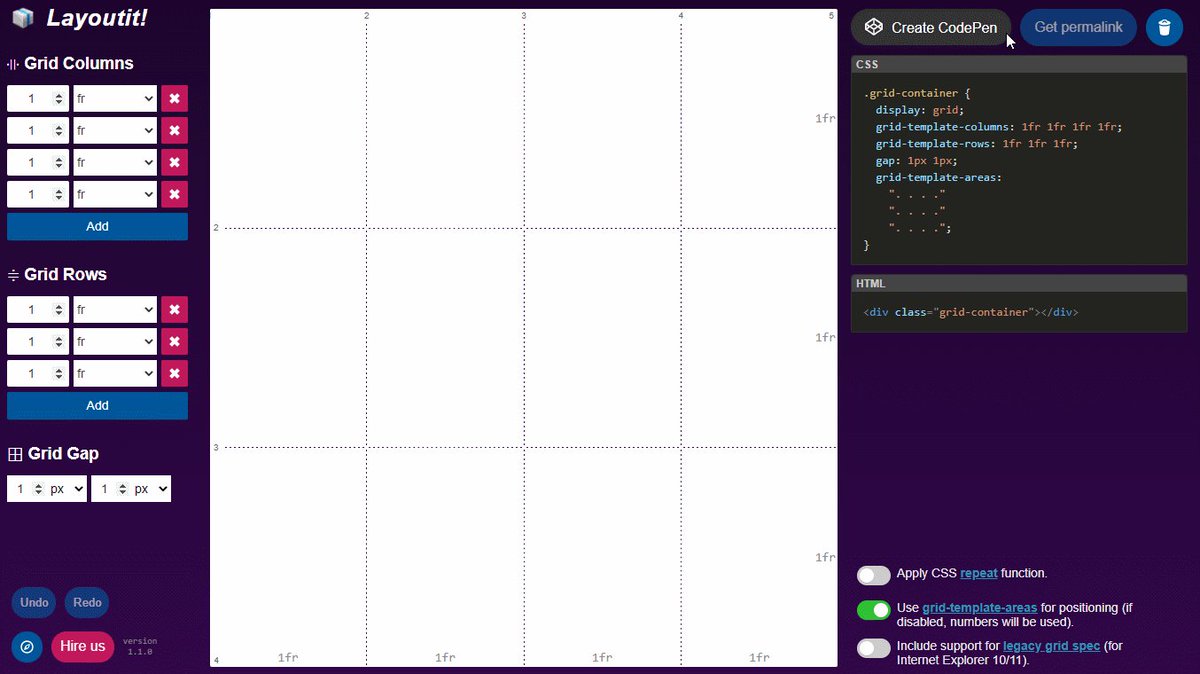Click second row size value field

[x=38, y=341]
